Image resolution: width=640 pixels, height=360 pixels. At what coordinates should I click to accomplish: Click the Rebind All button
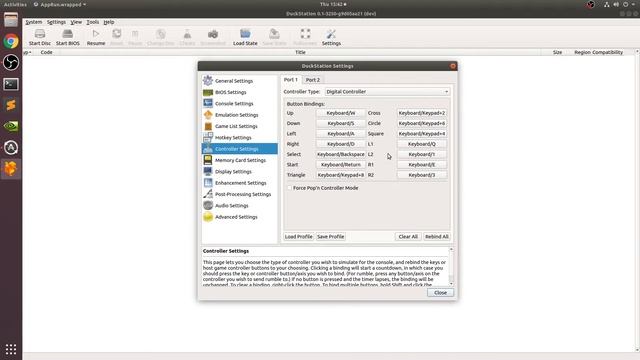point(437,237)
